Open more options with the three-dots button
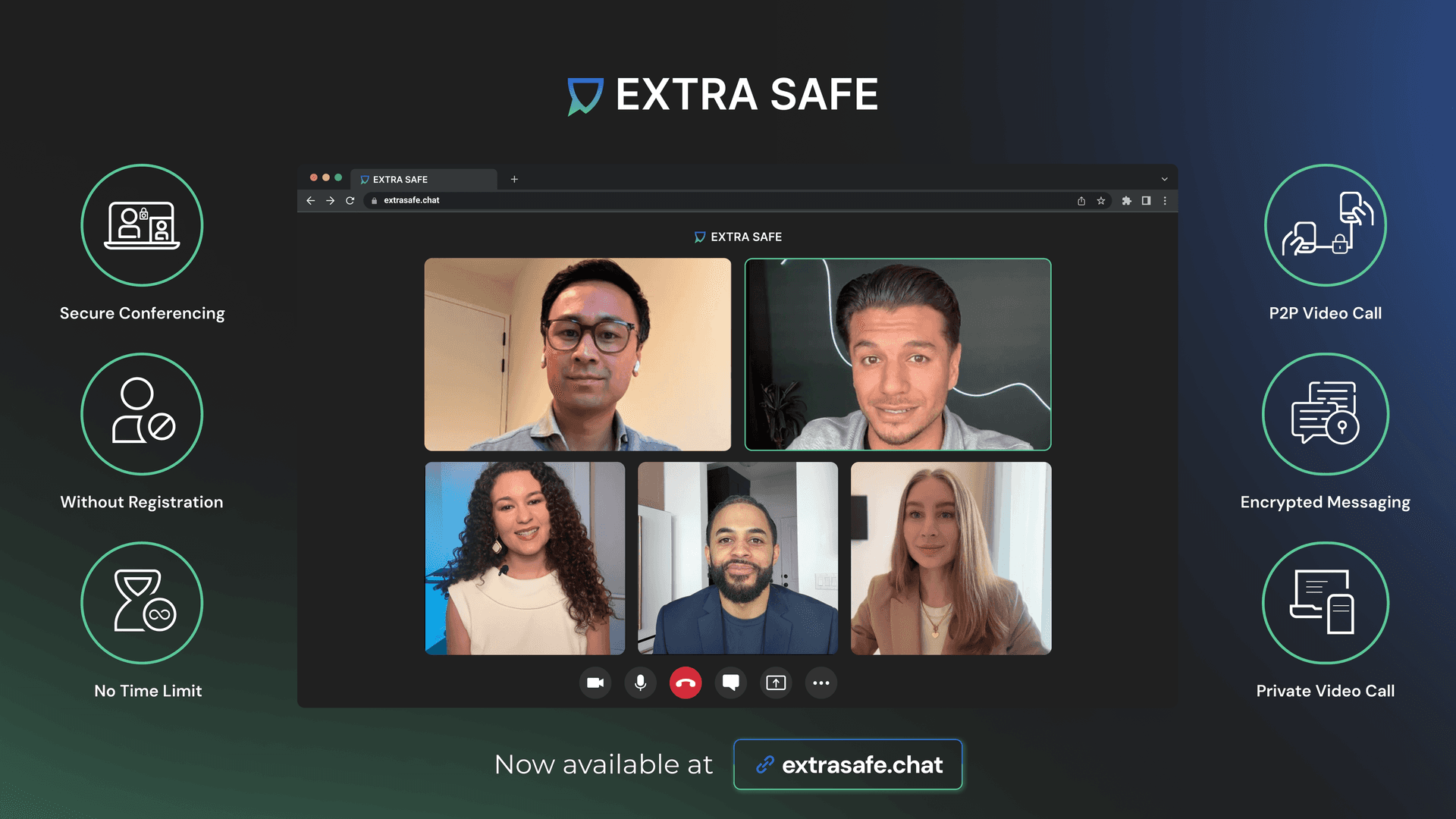 coord(821,682)
